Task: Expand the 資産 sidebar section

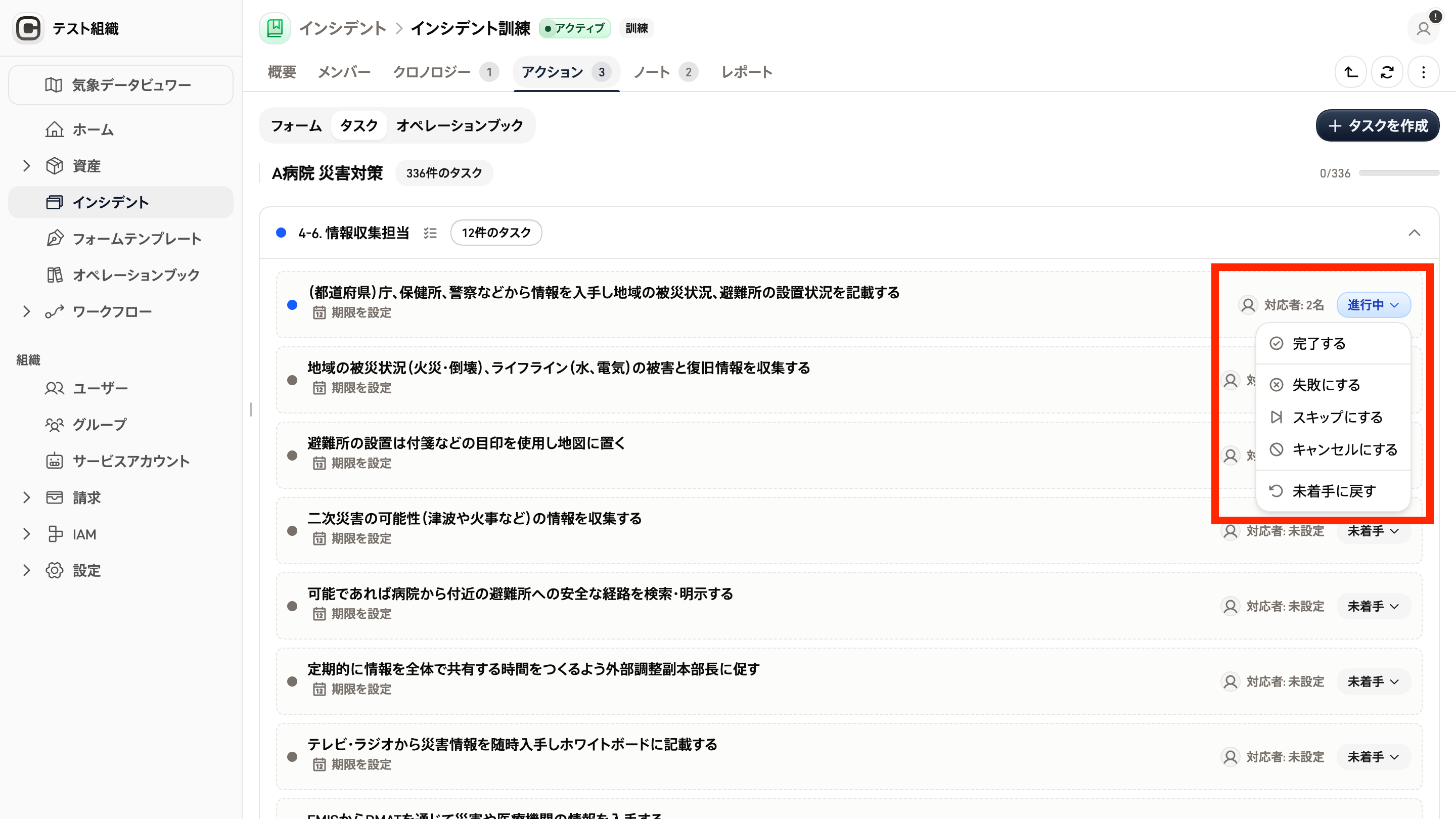Action: pyautogui.click(x=26, y=166)
